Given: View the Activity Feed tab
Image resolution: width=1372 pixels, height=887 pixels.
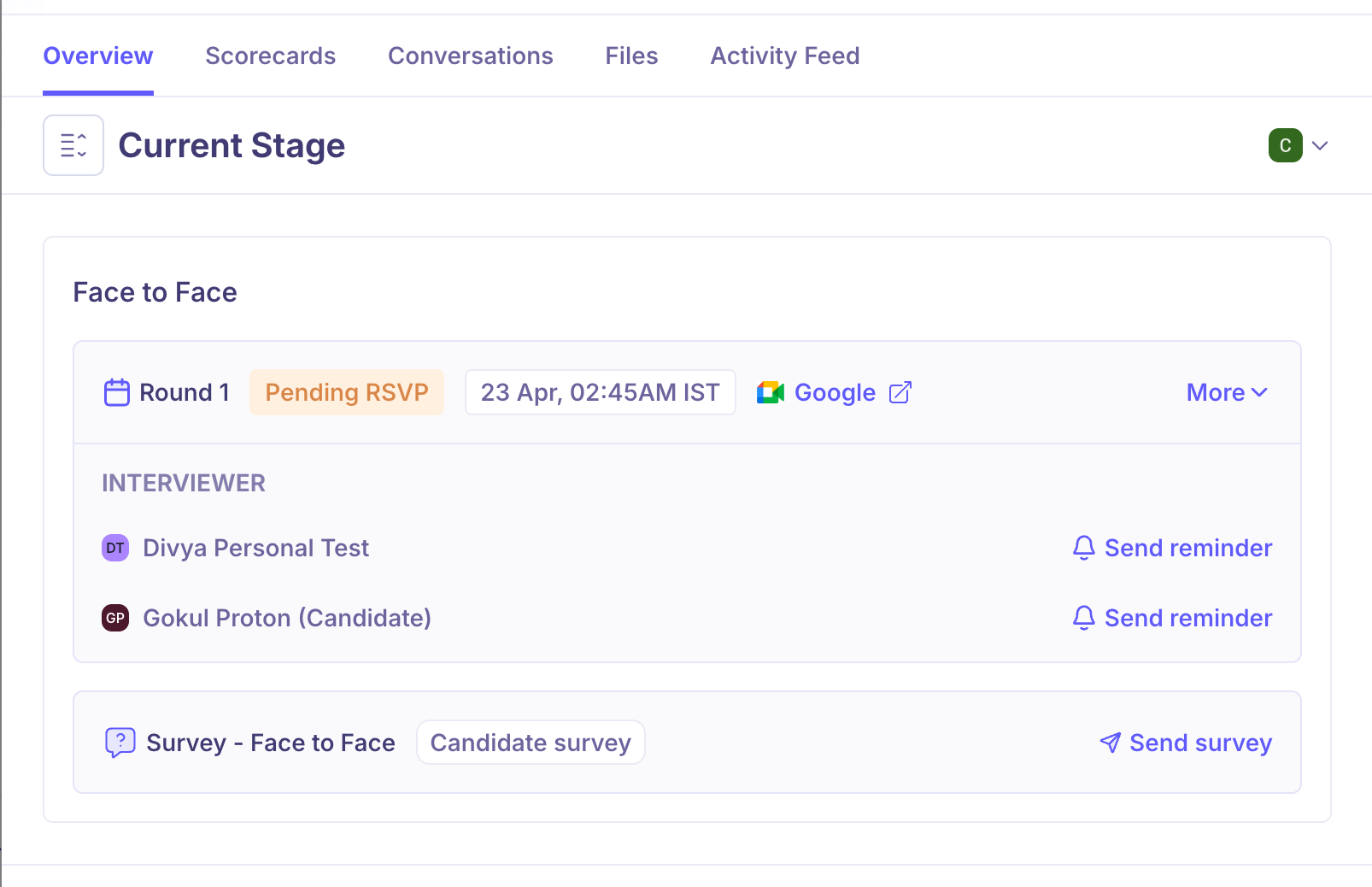Looking at the screenshot, I should click(784, 56).
